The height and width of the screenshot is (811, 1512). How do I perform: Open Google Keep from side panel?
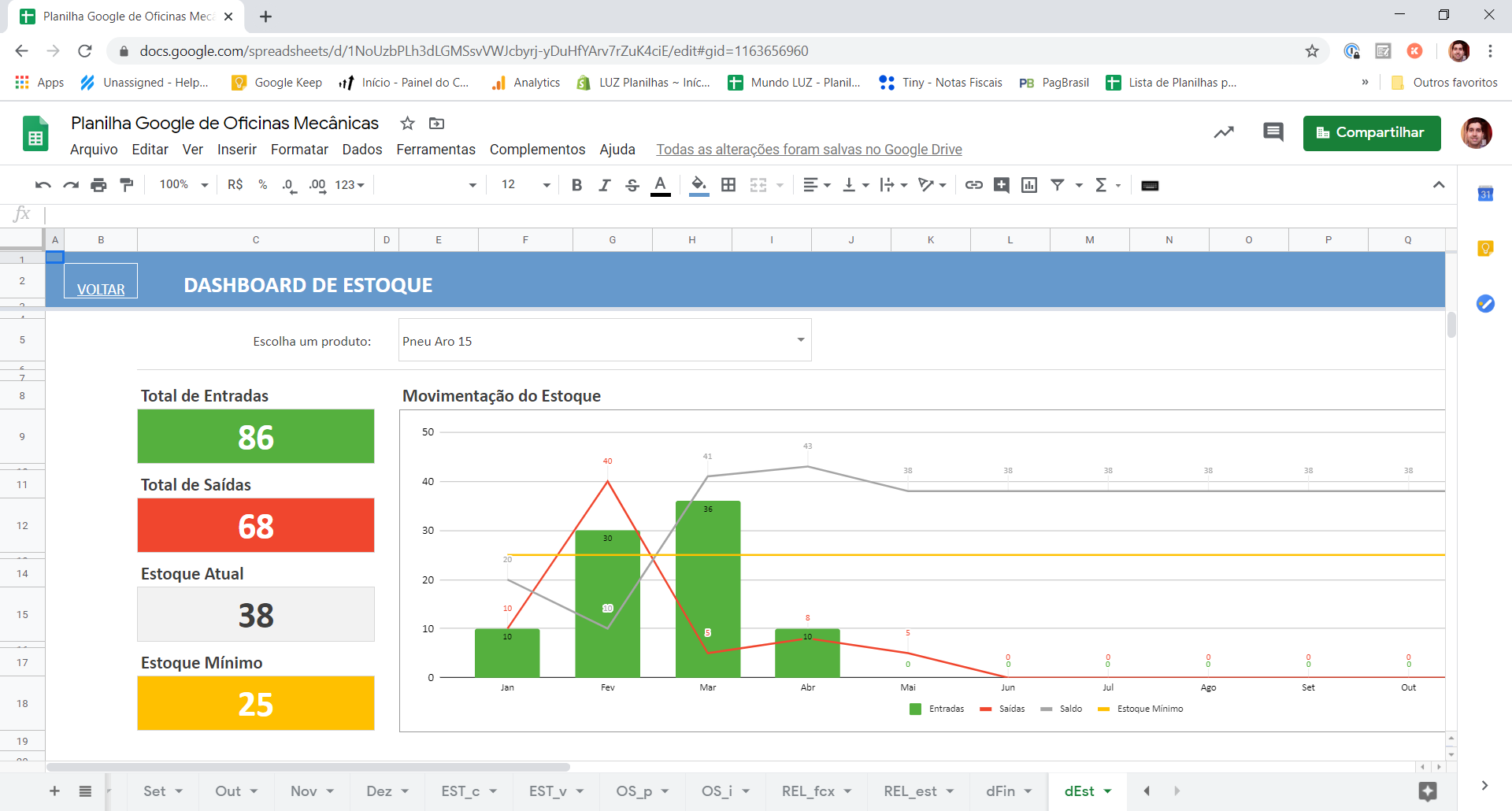click(x=1485, y=249)
